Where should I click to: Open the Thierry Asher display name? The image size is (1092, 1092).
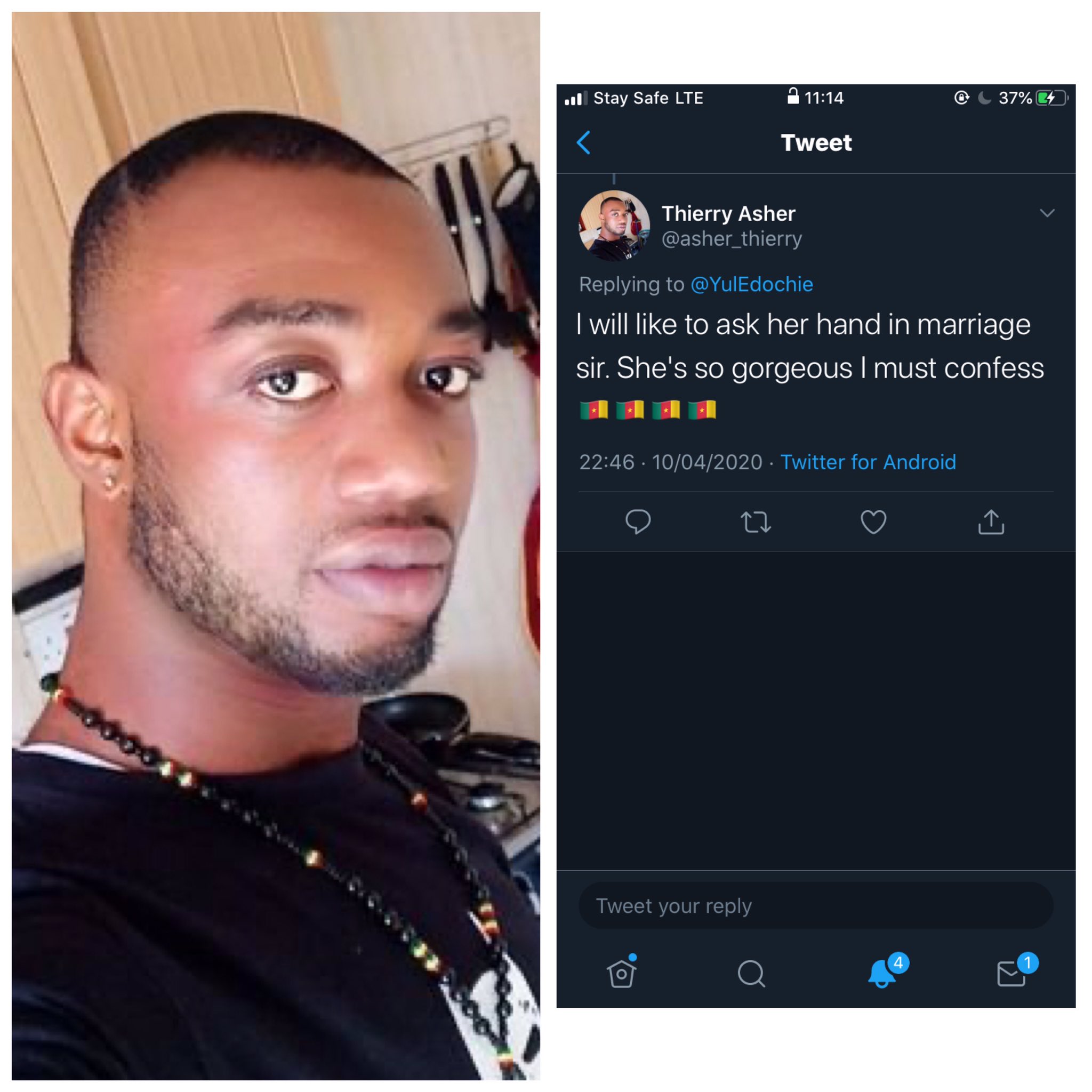click(728, 214)
